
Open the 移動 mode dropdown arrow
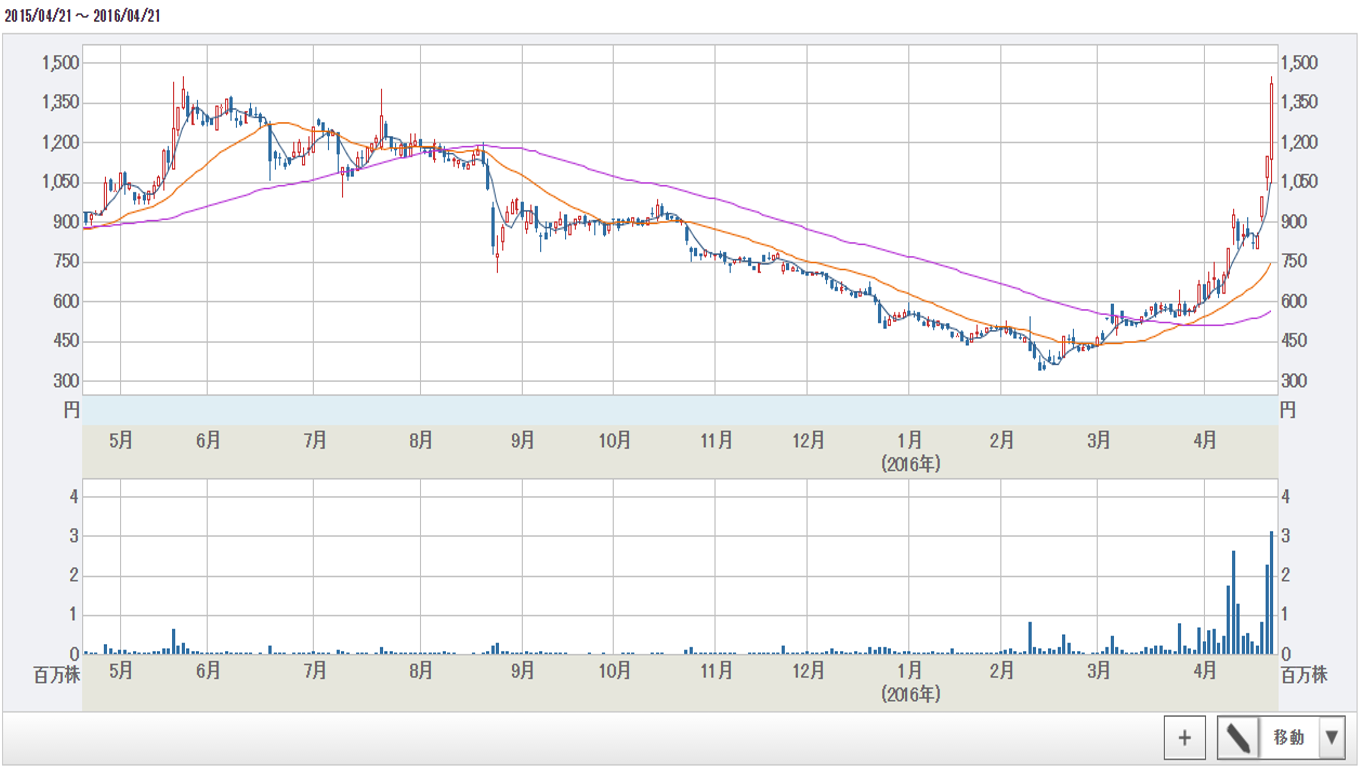pos(1331,738)
